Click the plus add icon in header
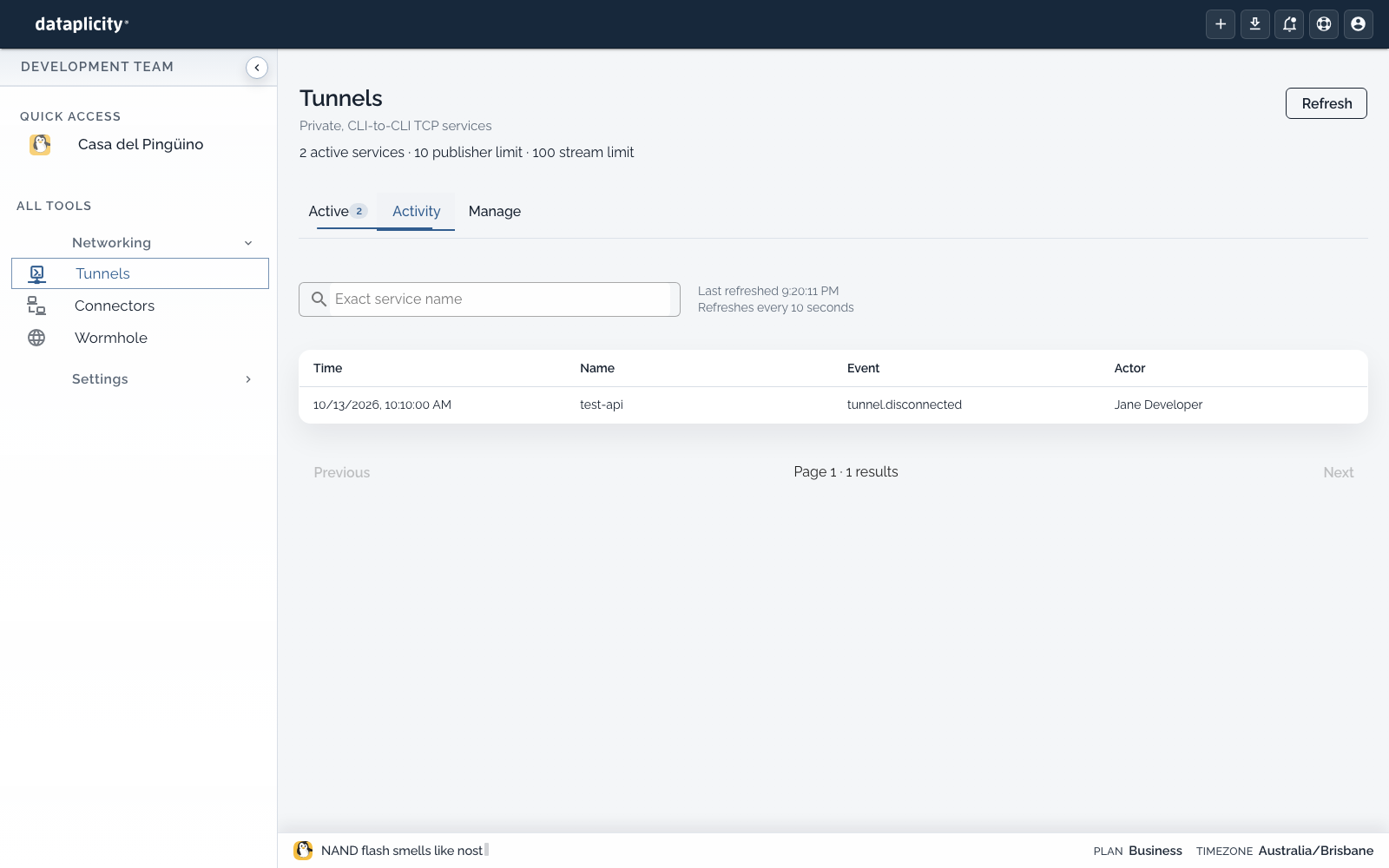The width and height of the screenshot is (1389, 868). pos(1221,24)
